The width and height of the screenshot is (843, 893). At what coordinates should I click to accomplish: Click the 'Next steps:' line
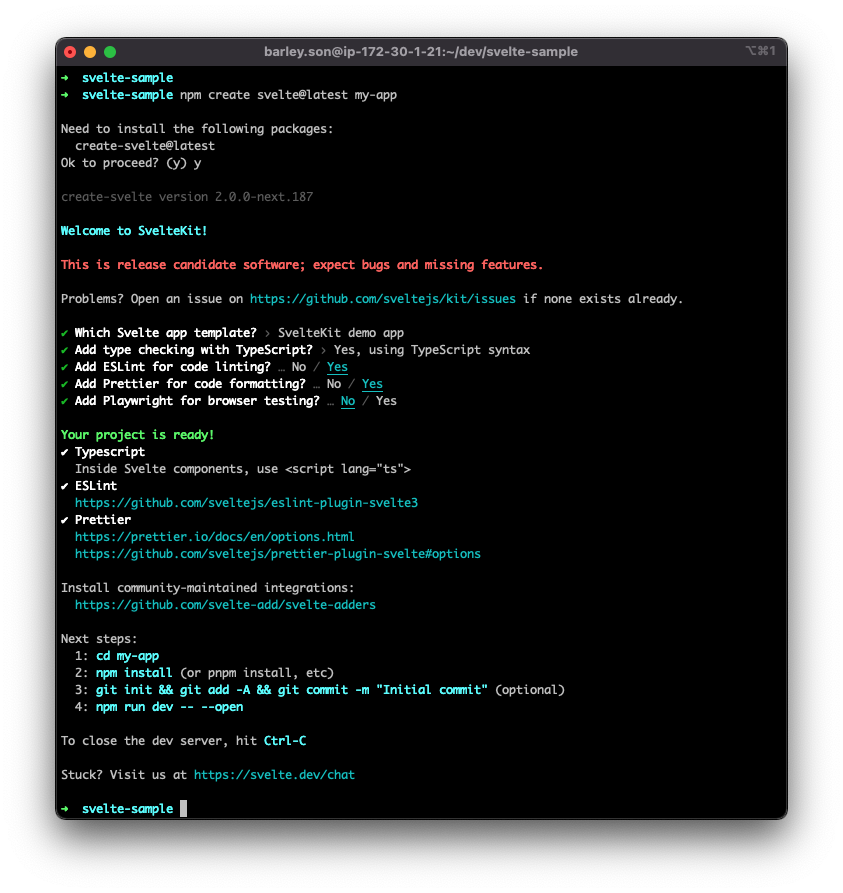coord(99,639)
